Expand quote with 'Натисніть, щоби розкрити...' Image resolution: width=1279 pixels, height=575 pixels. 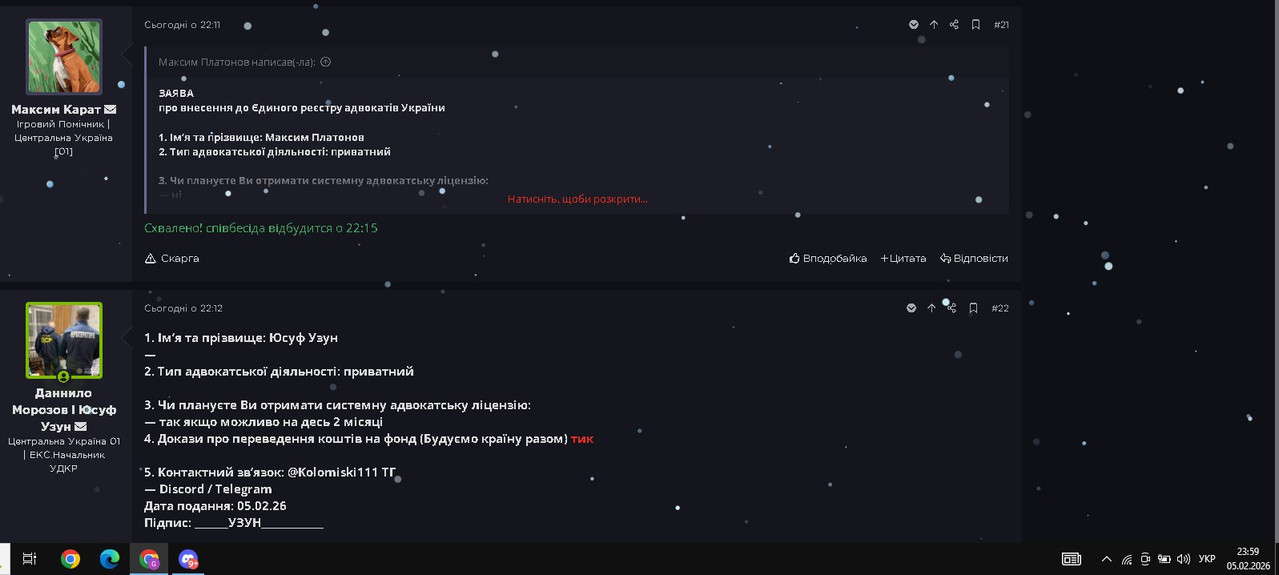pos(577,199)
